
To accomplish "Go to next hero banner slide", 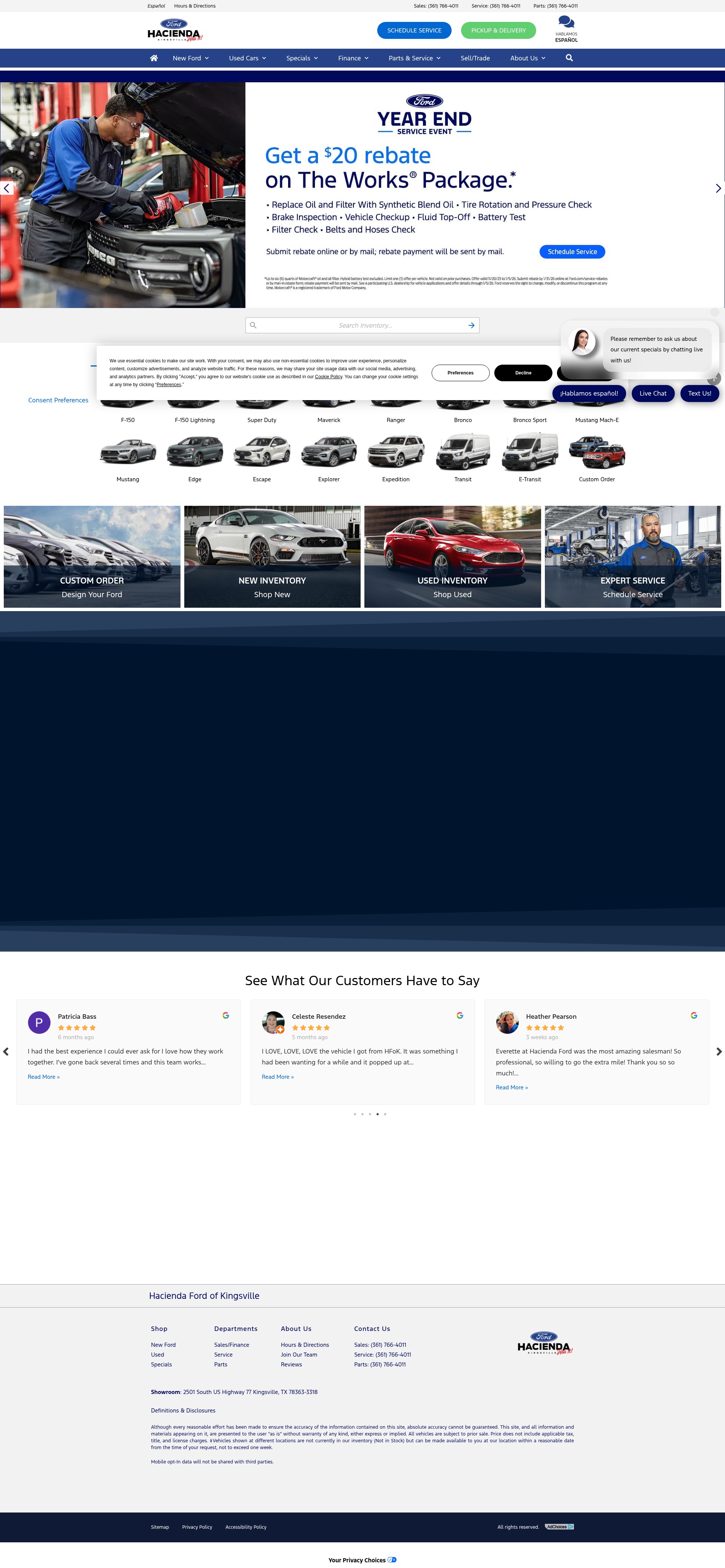I will [x=718, y=188].
